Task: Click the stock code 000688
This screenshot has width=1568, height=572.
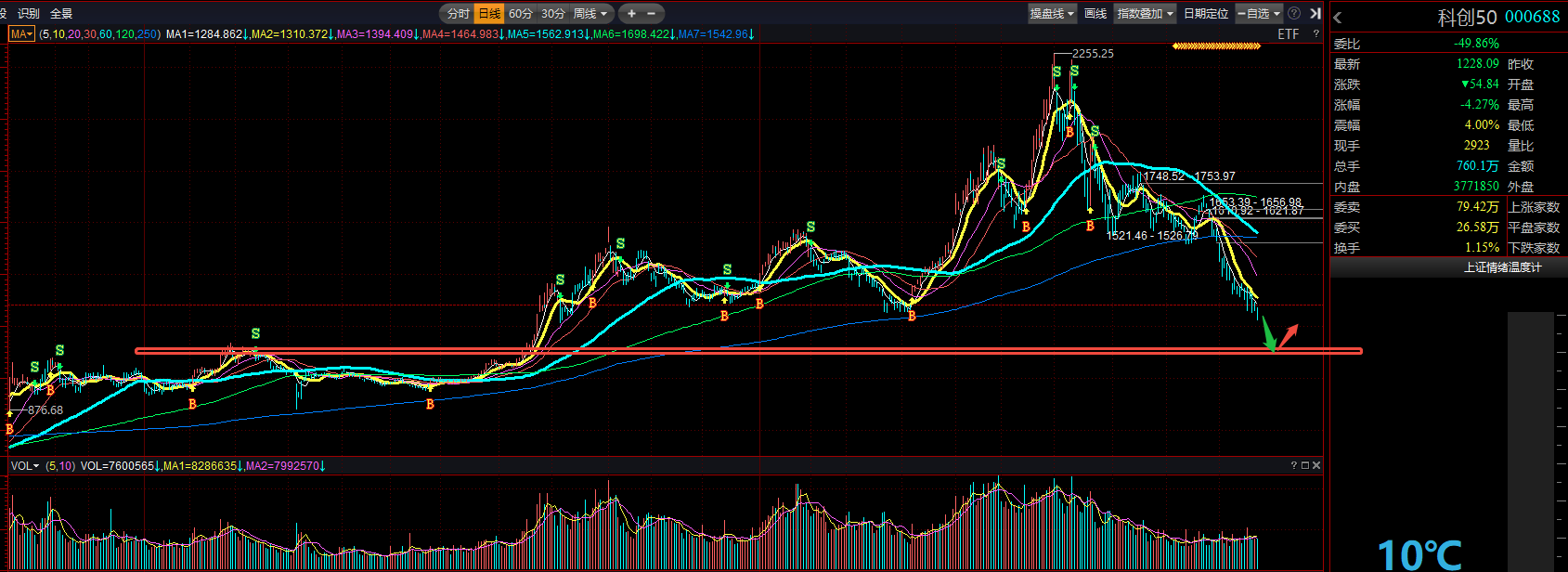Action: tap(1532, 17)
